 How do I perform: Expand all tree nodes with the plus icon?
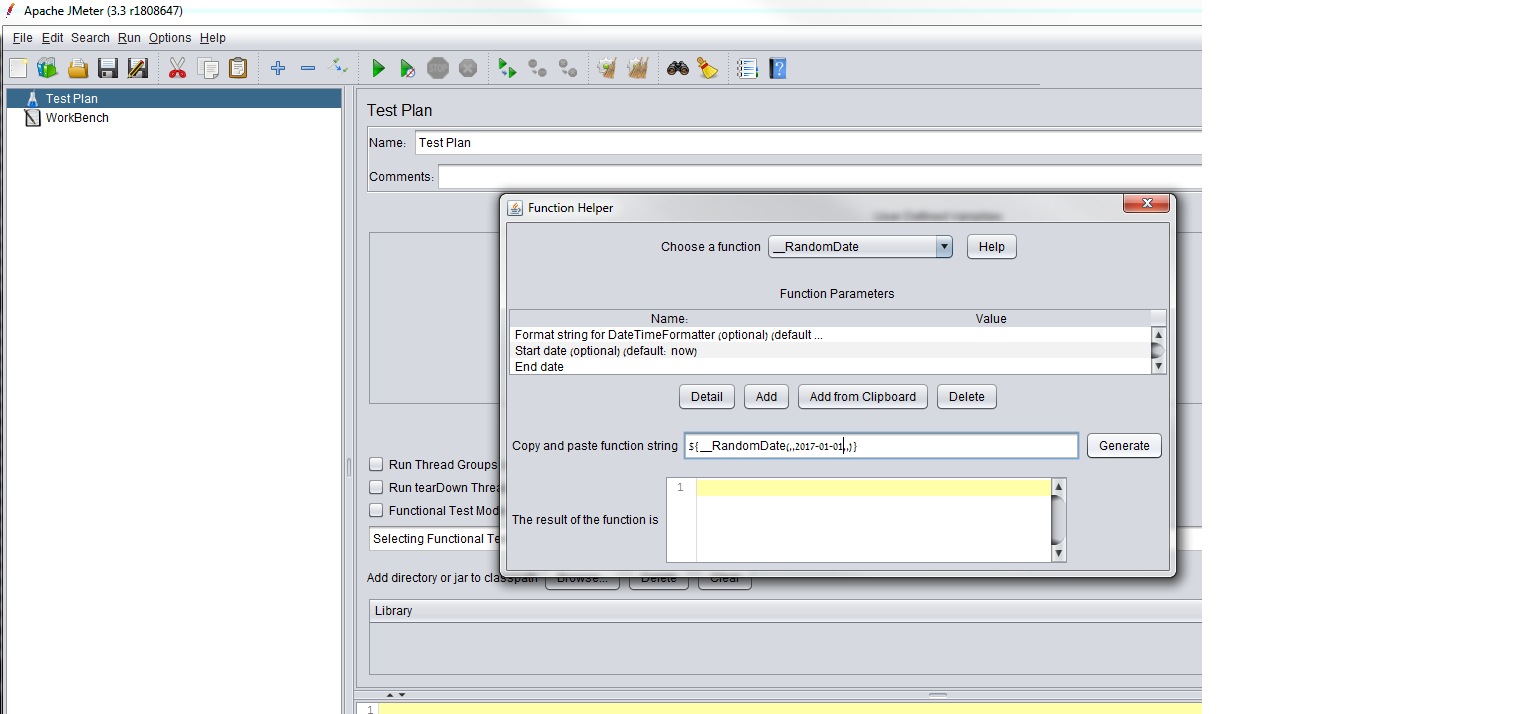[x=277, y=68]
